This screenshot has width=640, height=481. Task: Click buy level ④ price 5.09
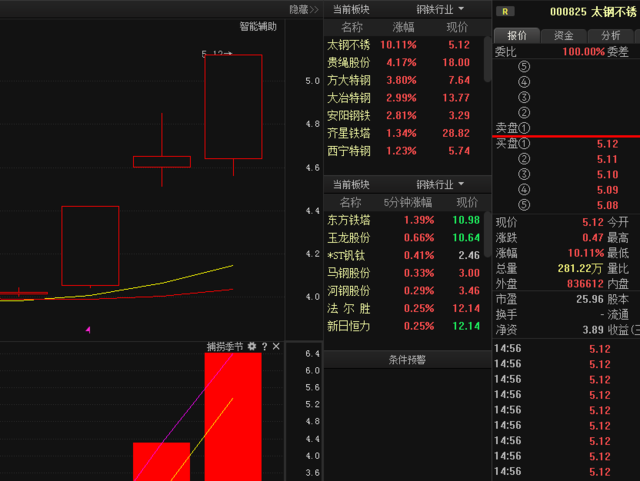607,190
